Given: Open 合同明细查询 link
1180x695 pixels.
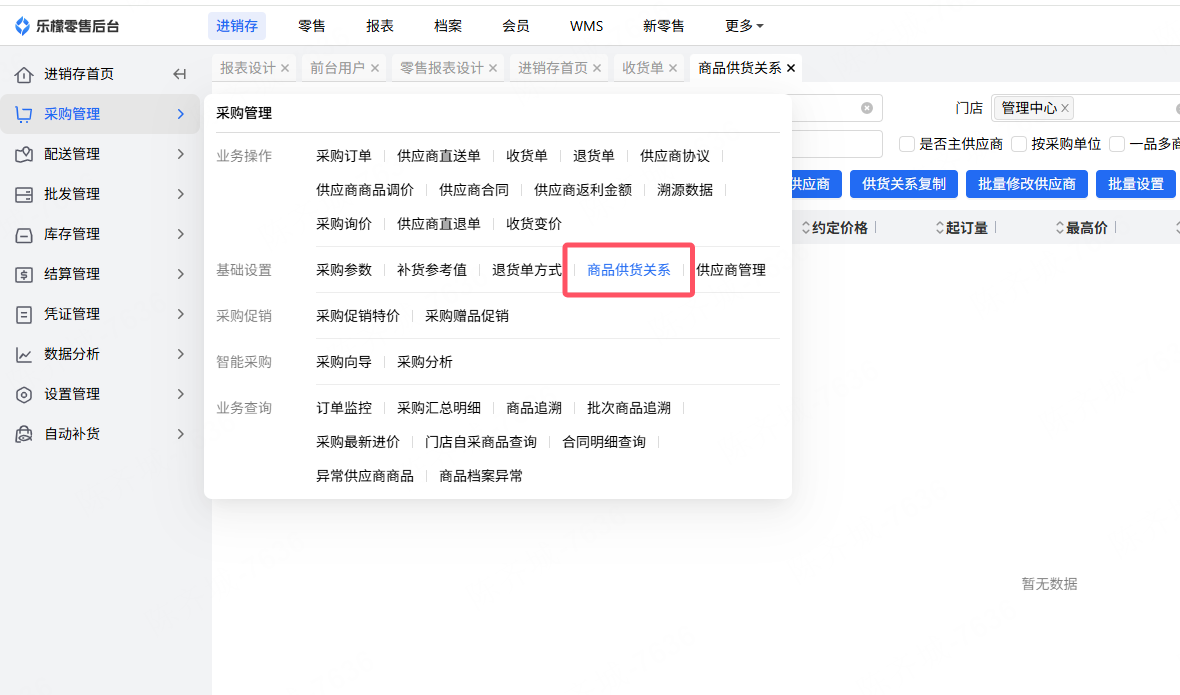Looking at the screenshot, I should pyautogui.click(x=604, y=442).
